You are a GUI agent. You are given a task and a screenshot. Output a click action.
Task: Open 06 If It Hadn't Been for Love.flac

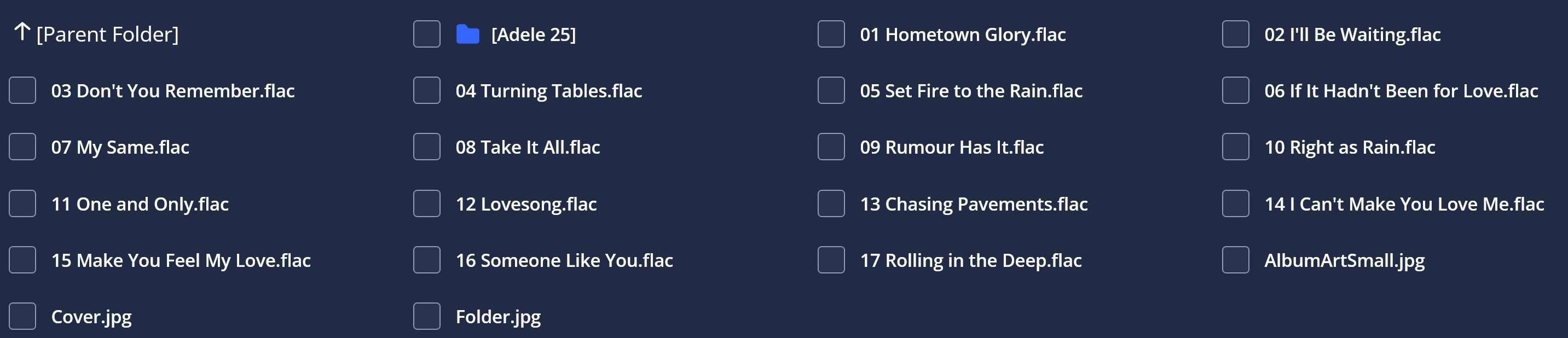tap(1401, 91)
